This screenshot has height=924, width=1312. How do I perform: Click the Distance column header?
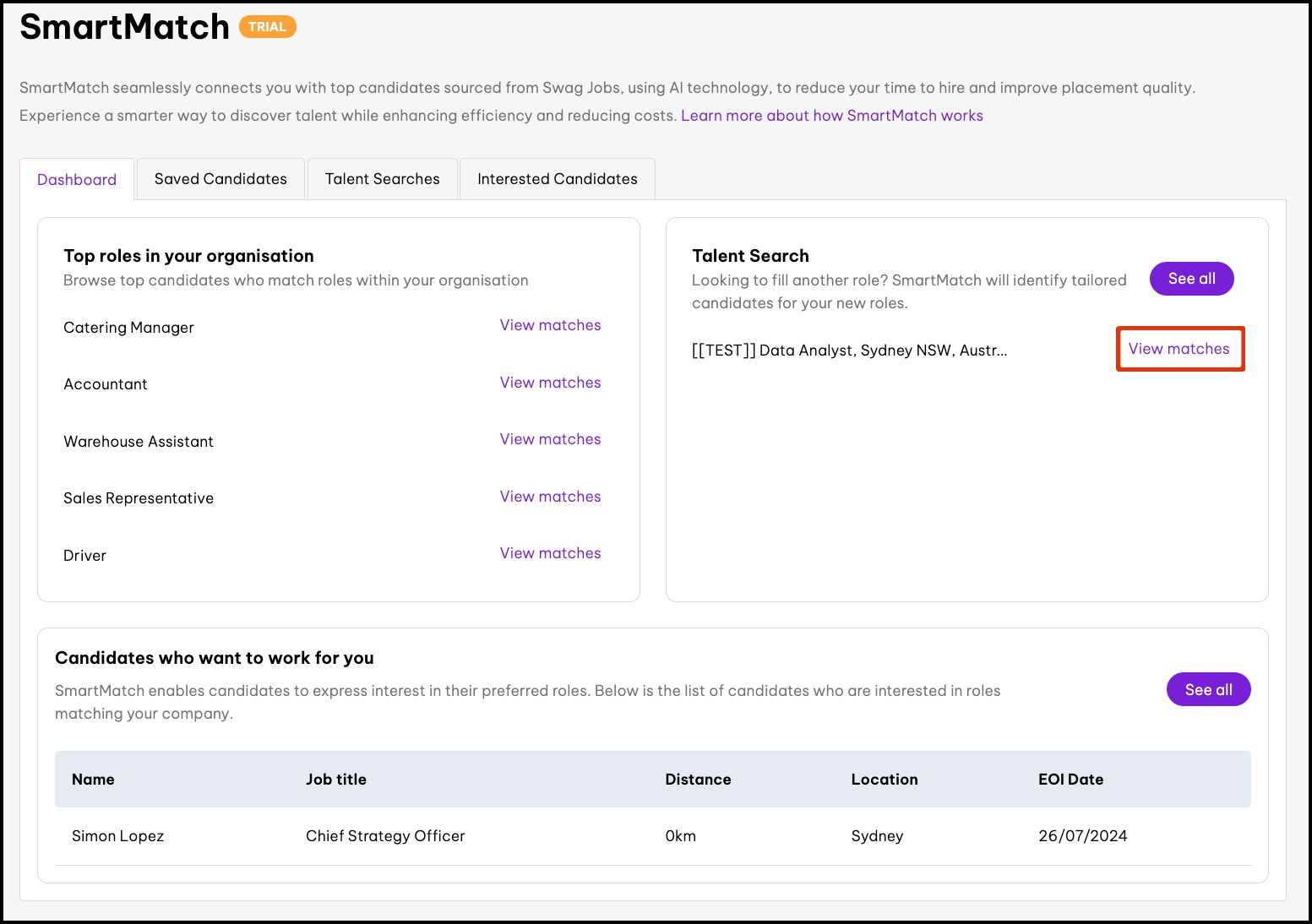pos(698,780)
